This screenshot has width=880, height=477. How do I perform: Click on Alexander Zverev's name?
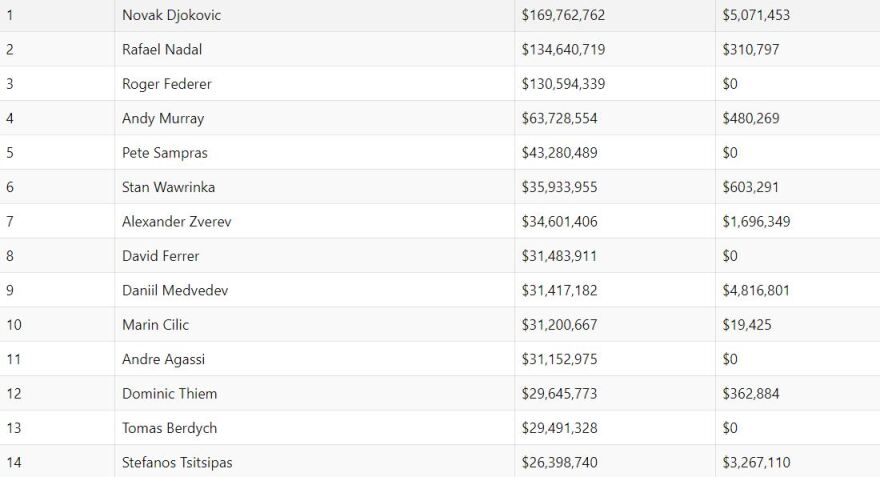tap(176, 221)
